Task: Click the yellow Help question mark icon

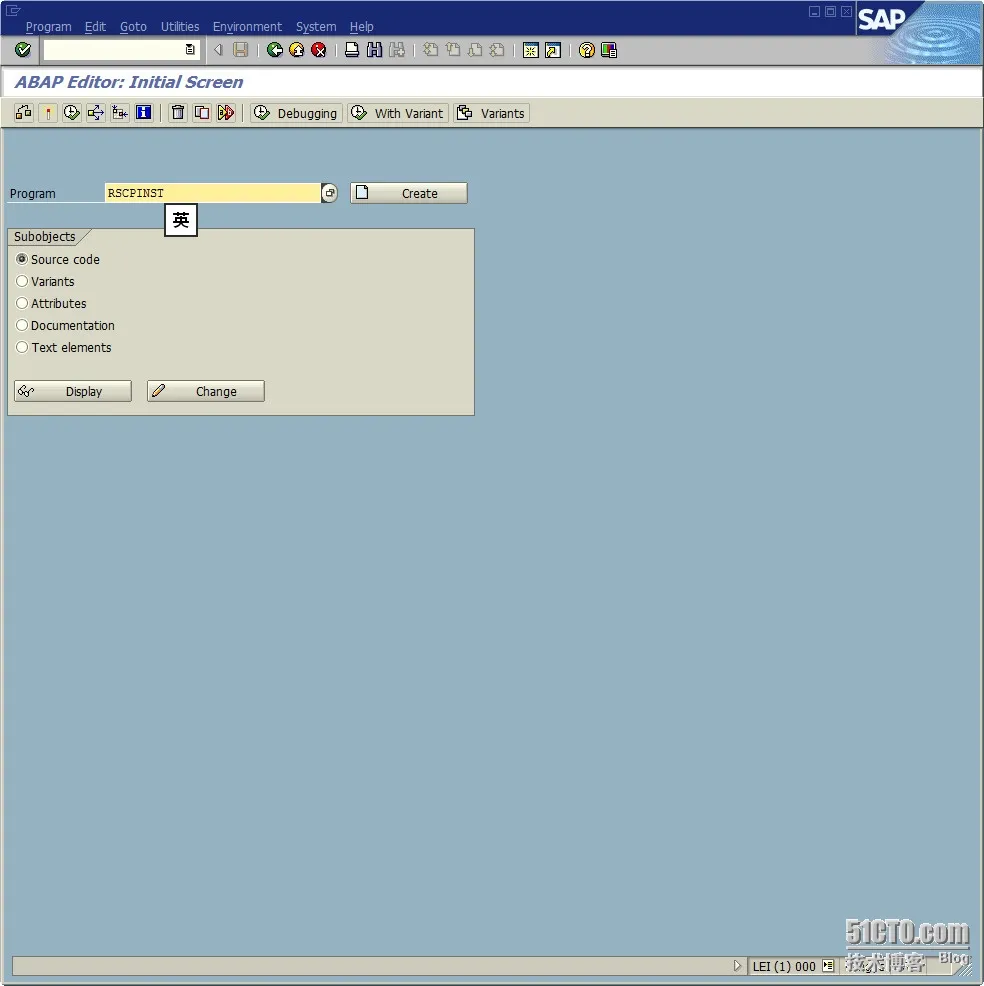Action: pos(587,50)
